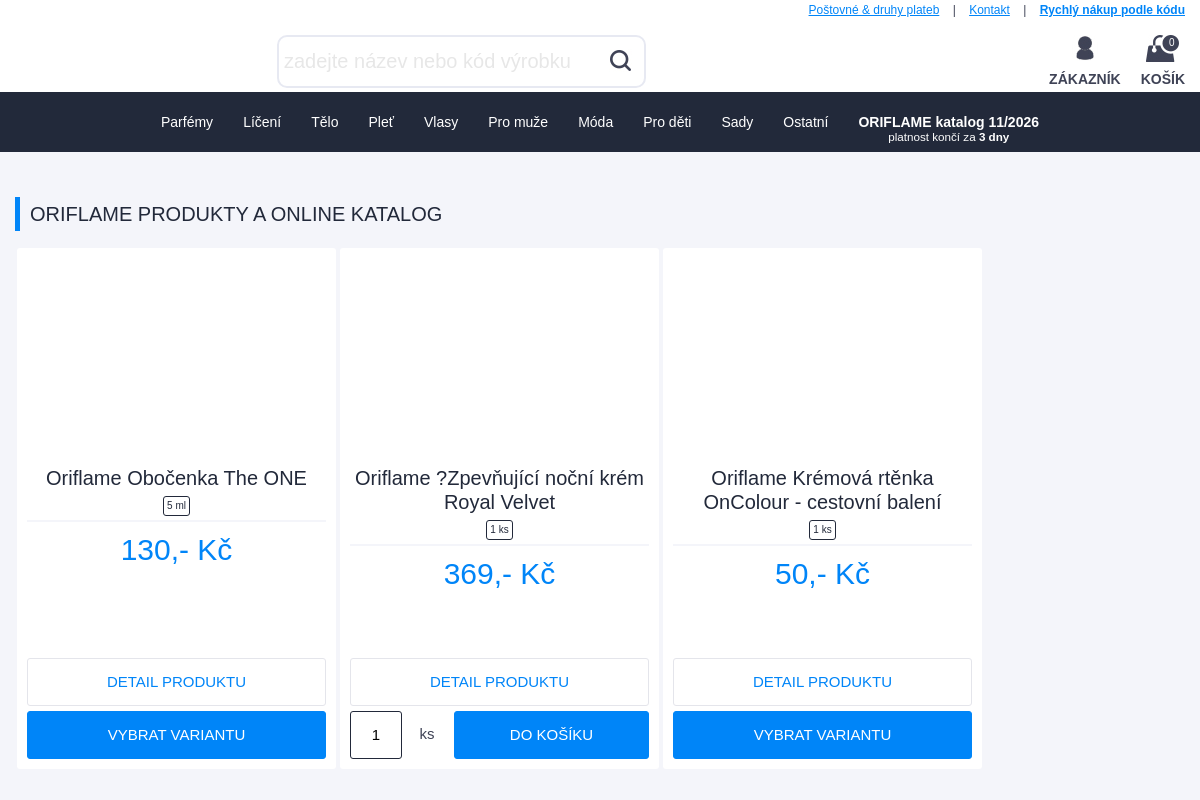Click the 5 ml size badge
Image resolution: width=1200 pixels, height=800 pixels.
(x=176, y=506)
